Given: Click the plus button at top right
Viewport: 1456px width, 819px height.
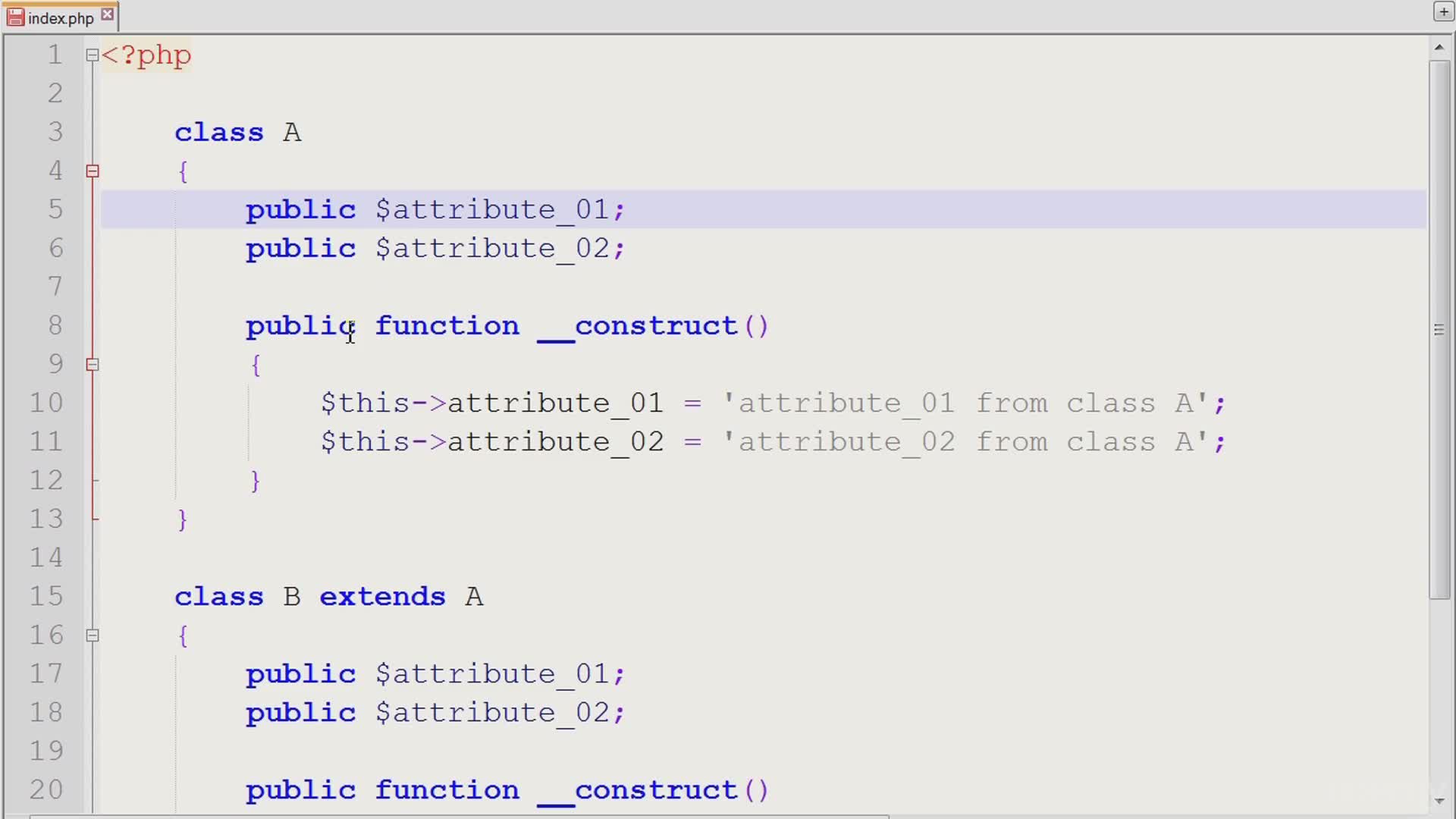Looking at the screenshot, I should [1443, 11].
